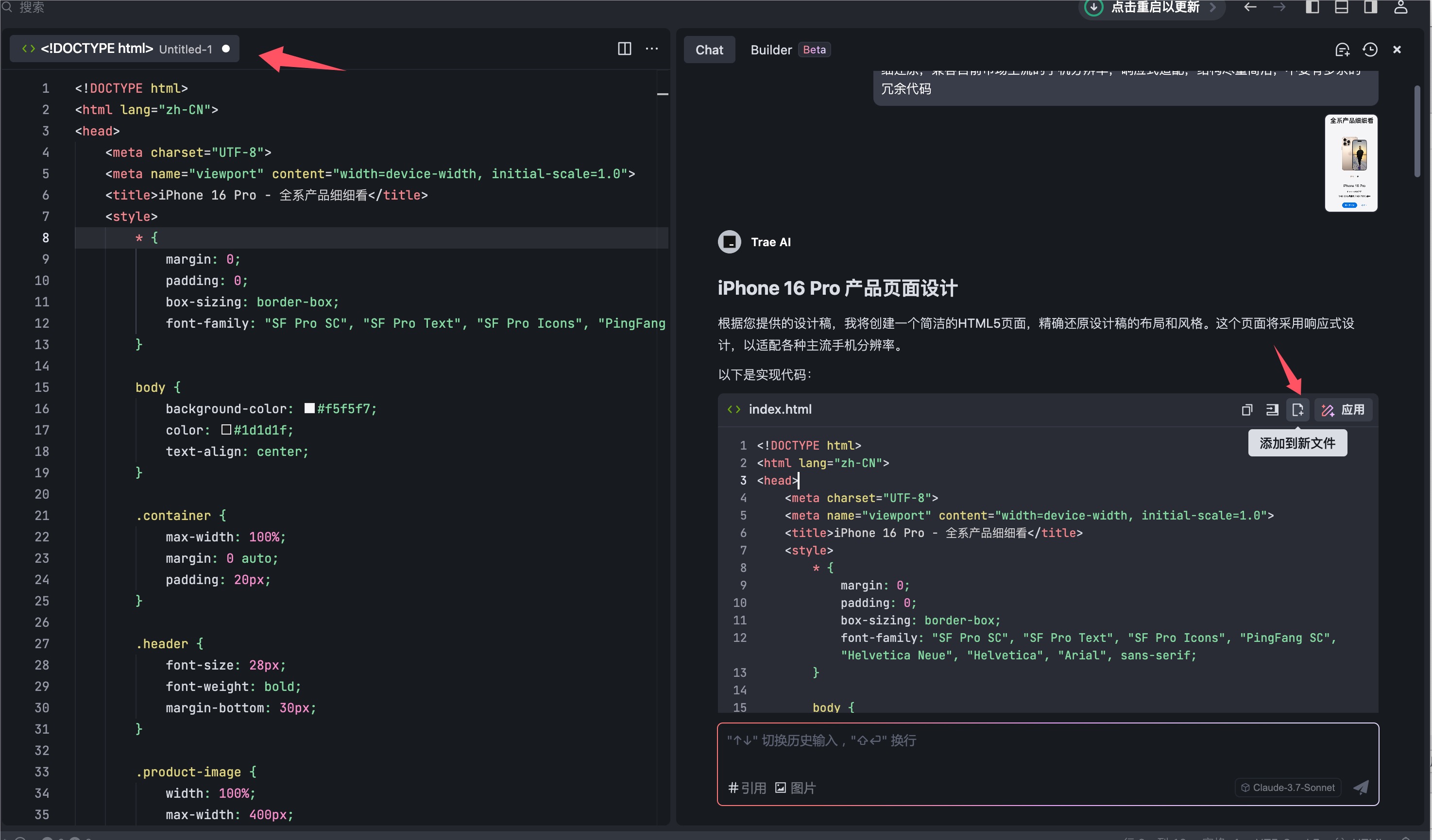The image size is (1432, 840).
Task: Click line number 8 in editor
Action: click(46, 237)
